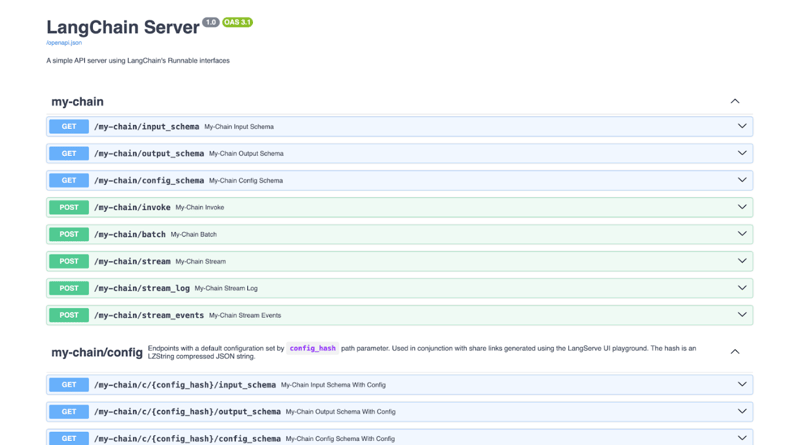Click the GET badge for /my-chain/config_schema
Screen dimensions: 800x445
[69, 181]
